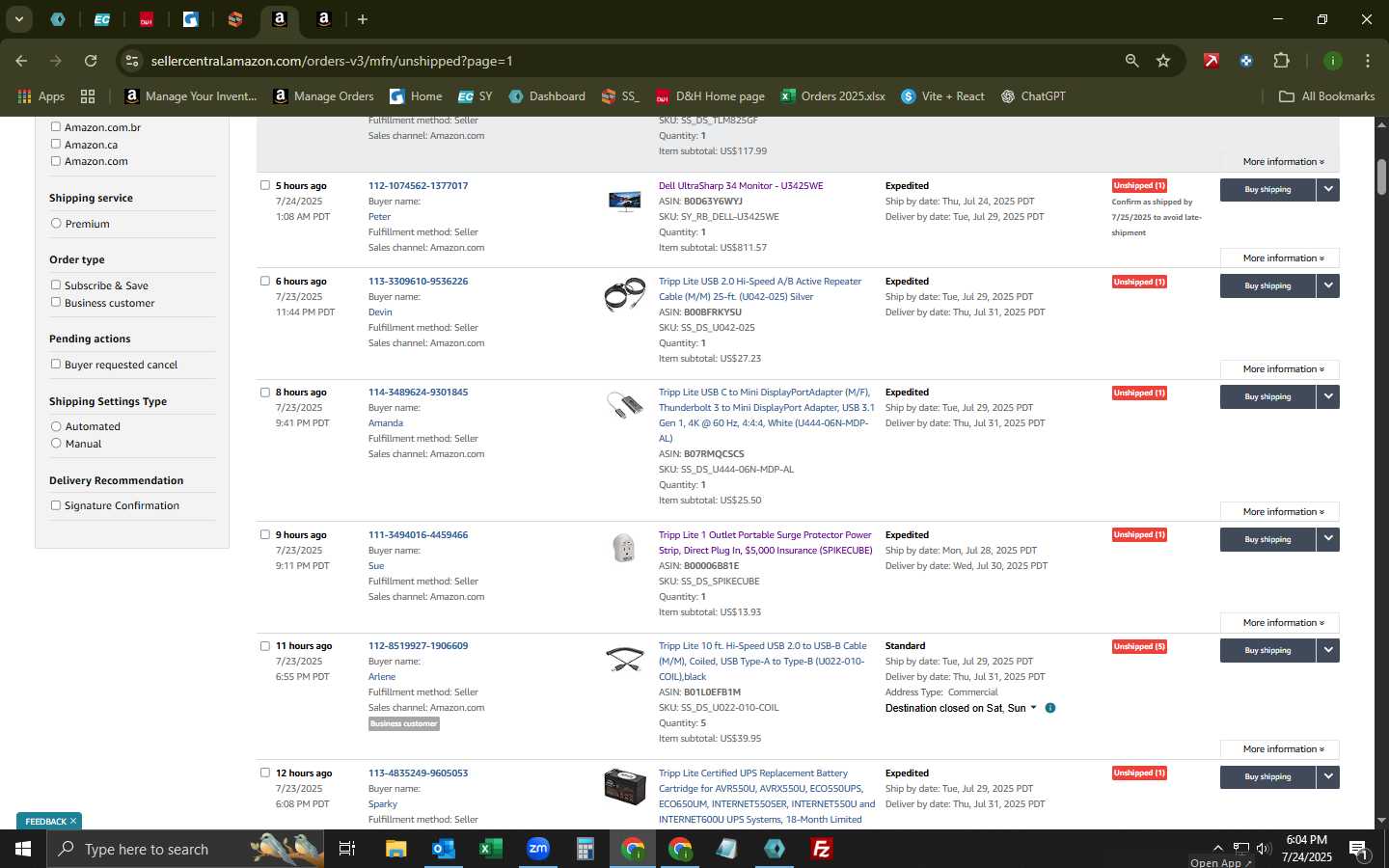1389x868 pixels.
Task: Open dropdown beside Sue's order Buy shipping
Action: click(1328, 539)
